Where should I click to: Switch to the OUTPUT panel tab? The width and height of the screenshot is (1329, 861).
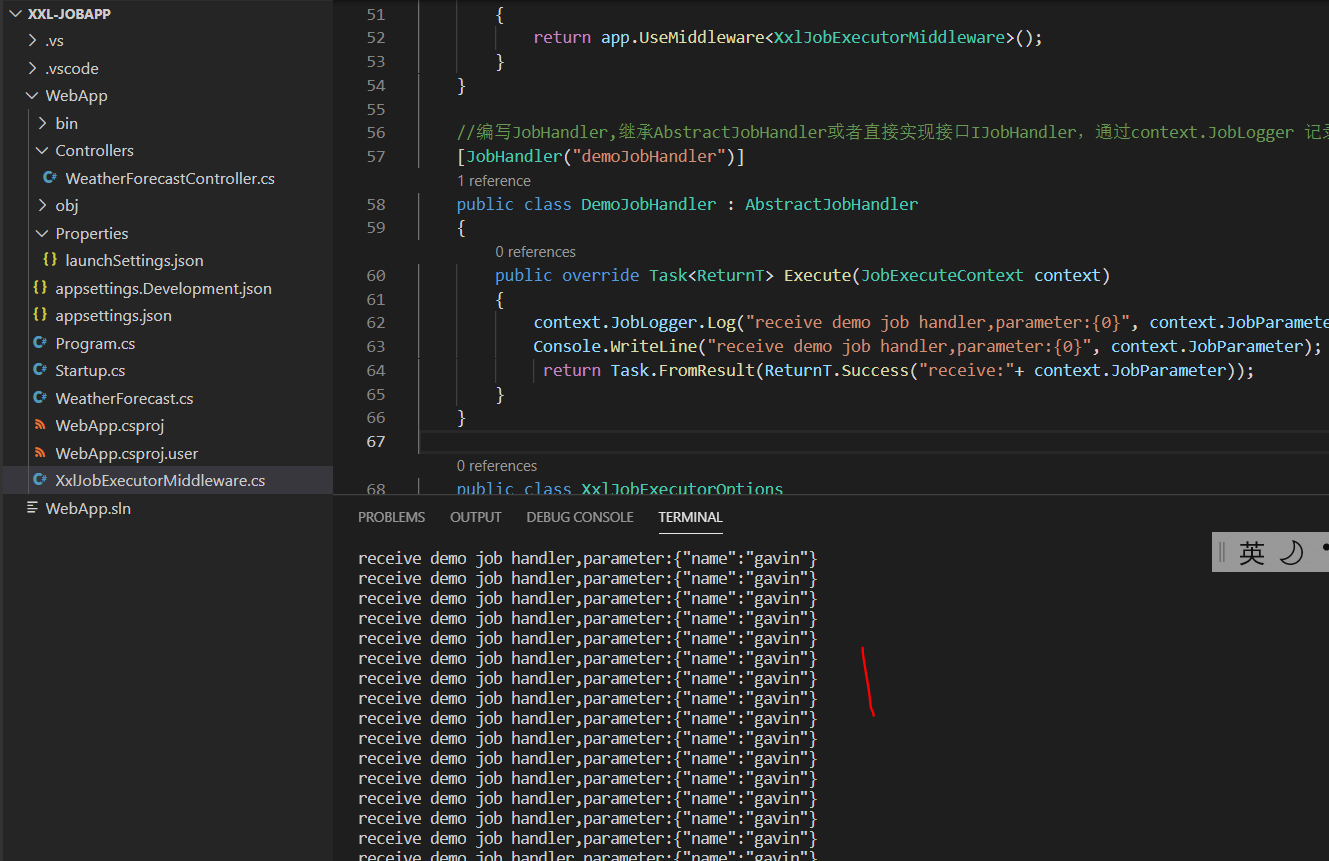(x=476, y=518)
